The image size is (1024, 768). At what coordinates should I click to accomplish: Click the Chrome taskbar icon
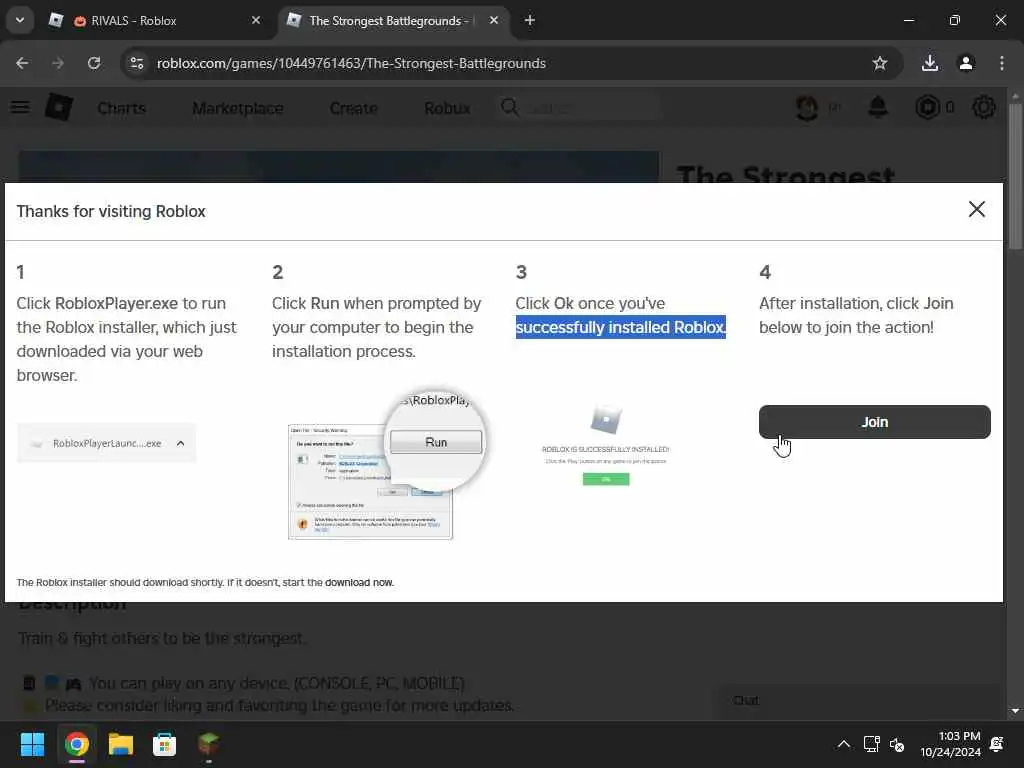point(77,744)
